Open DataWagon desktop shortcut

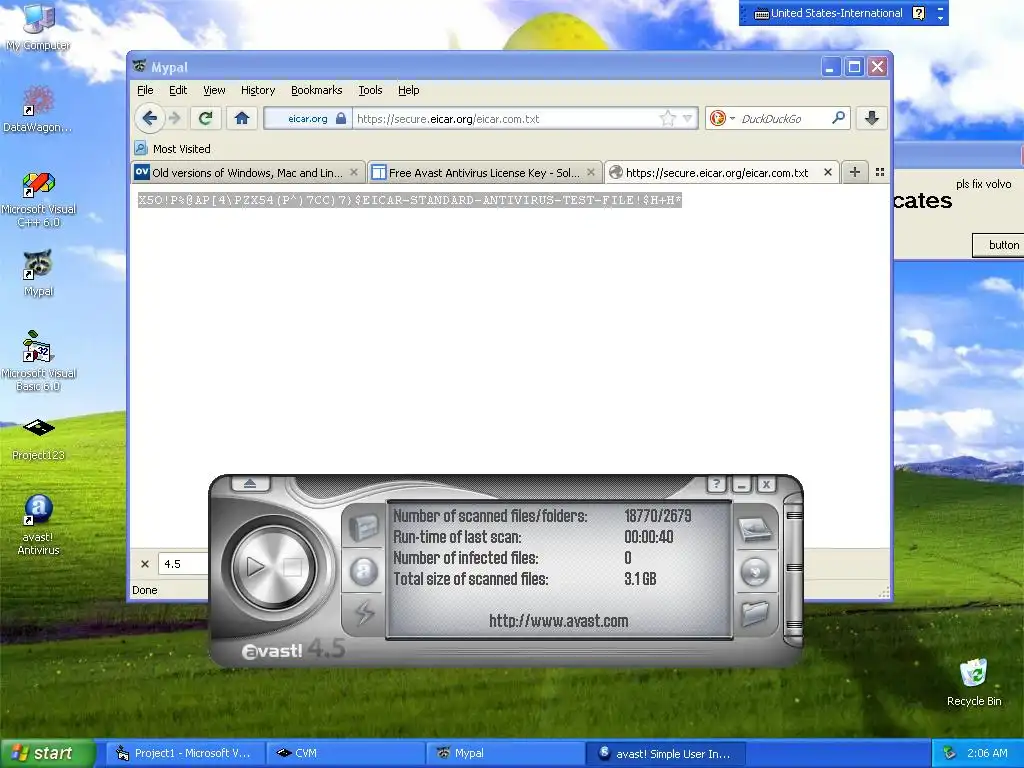click(x=38, y=108)
